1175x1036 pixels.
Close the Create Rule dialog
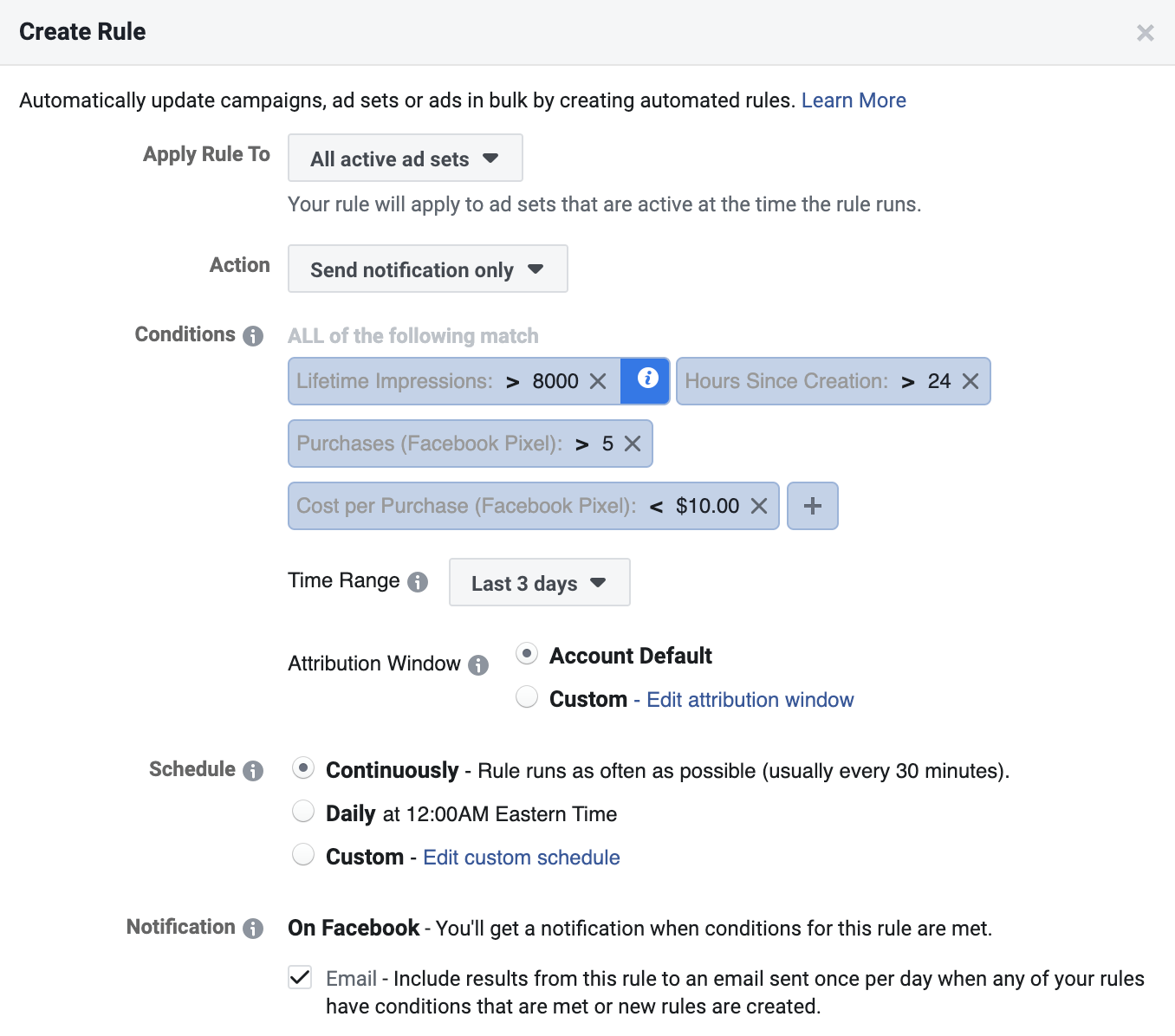pos(1145,33)
